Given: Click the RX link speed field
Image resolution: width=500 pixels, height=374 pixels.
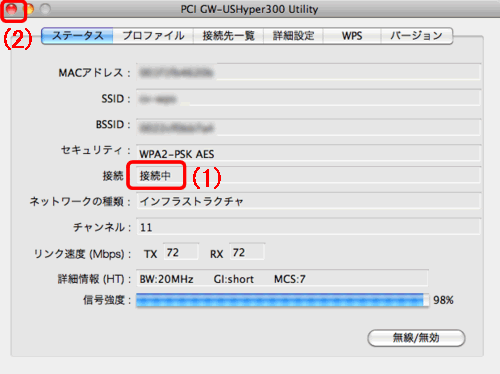Looking at the screenshot, I should pyautogui.click(x=247, y=252).
